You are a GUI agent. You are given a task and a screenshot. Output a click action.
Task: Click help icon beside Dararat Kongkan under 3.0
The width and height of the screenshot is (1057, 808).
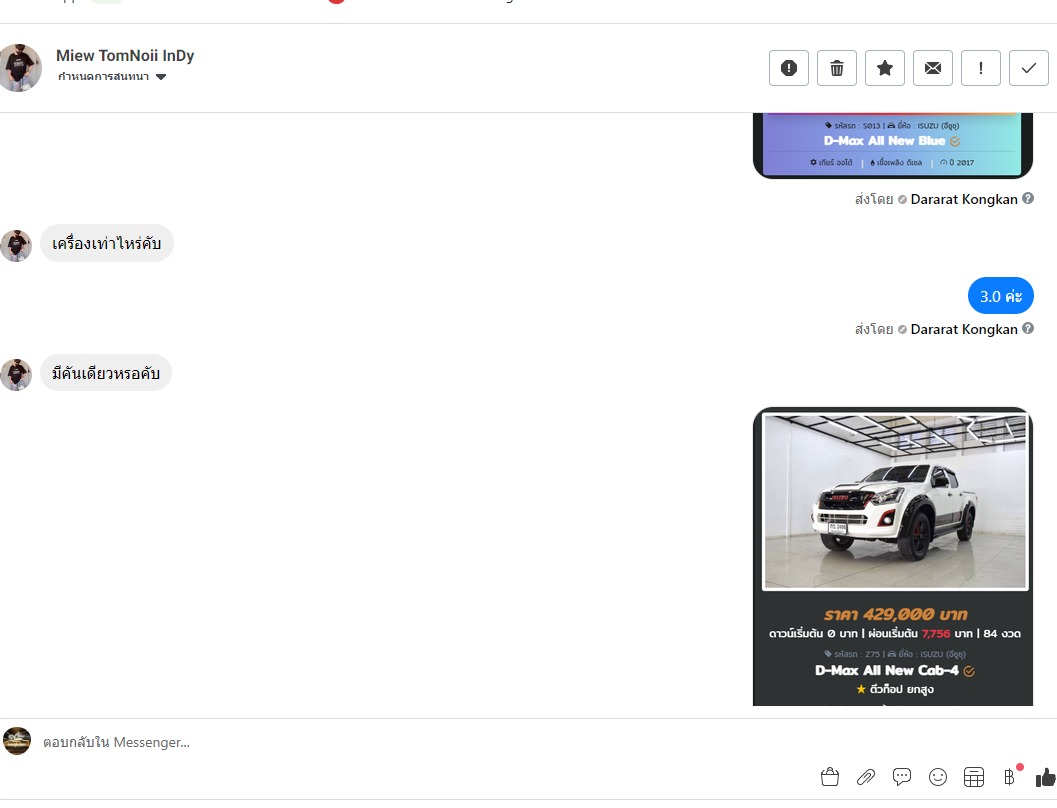point(1027,328)
